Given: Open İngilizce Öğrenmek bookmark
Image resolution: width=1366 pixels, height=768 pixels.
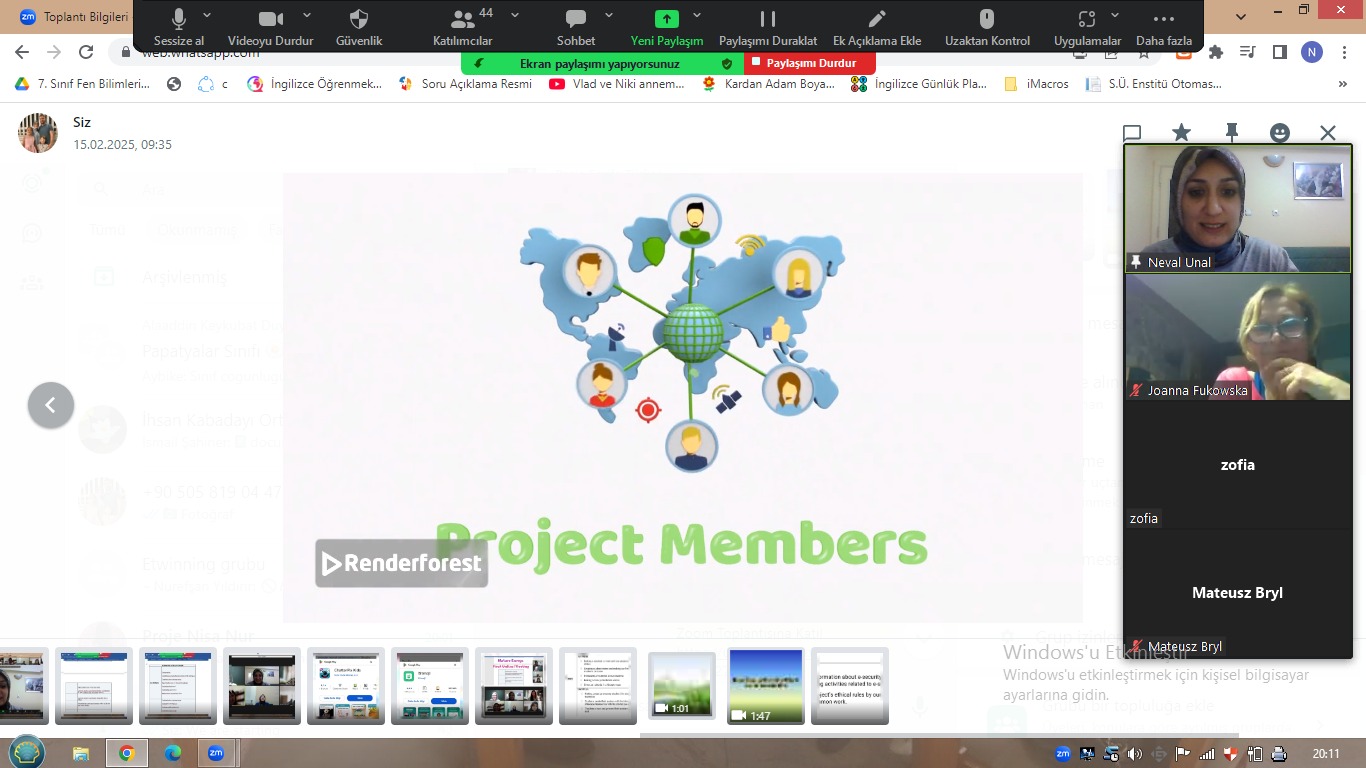Looking at the screenshot, I should click(x=315, y=84).
